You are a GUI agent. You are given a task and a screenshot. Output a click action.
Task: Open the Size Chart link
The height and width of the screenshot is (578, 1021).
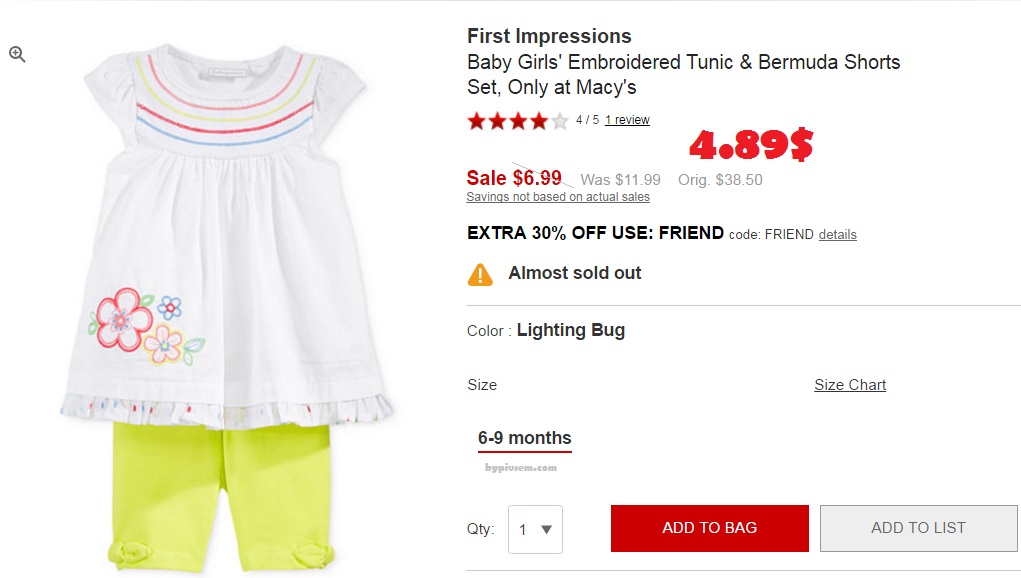[x=849, y=385]
